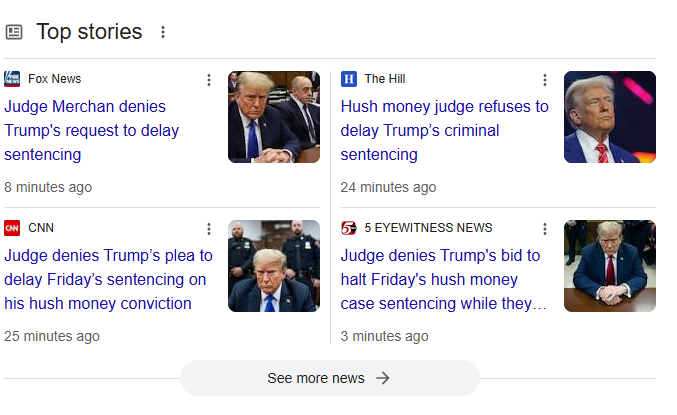View the 5 Eyewitness News story thumbnail
The image size is (677, 415).
point(610,266)
